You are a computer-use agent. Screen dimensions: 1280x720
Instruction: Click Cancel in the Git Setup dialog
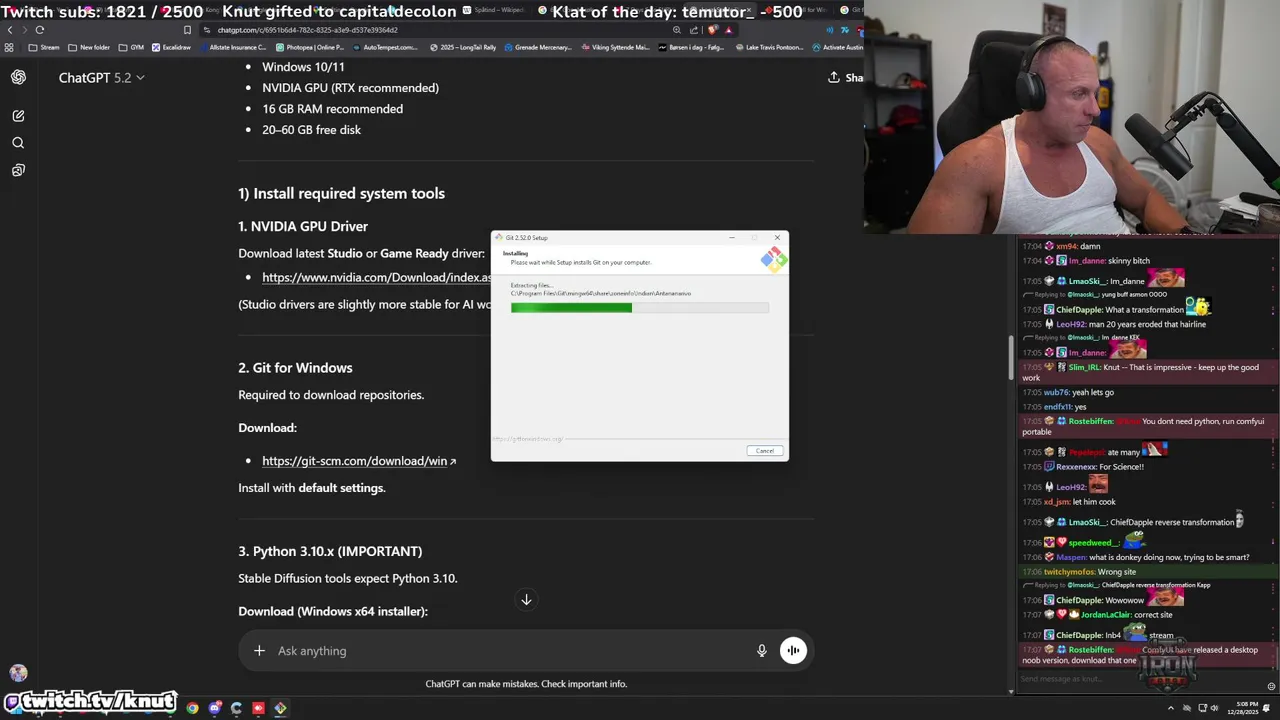[765, 451]
